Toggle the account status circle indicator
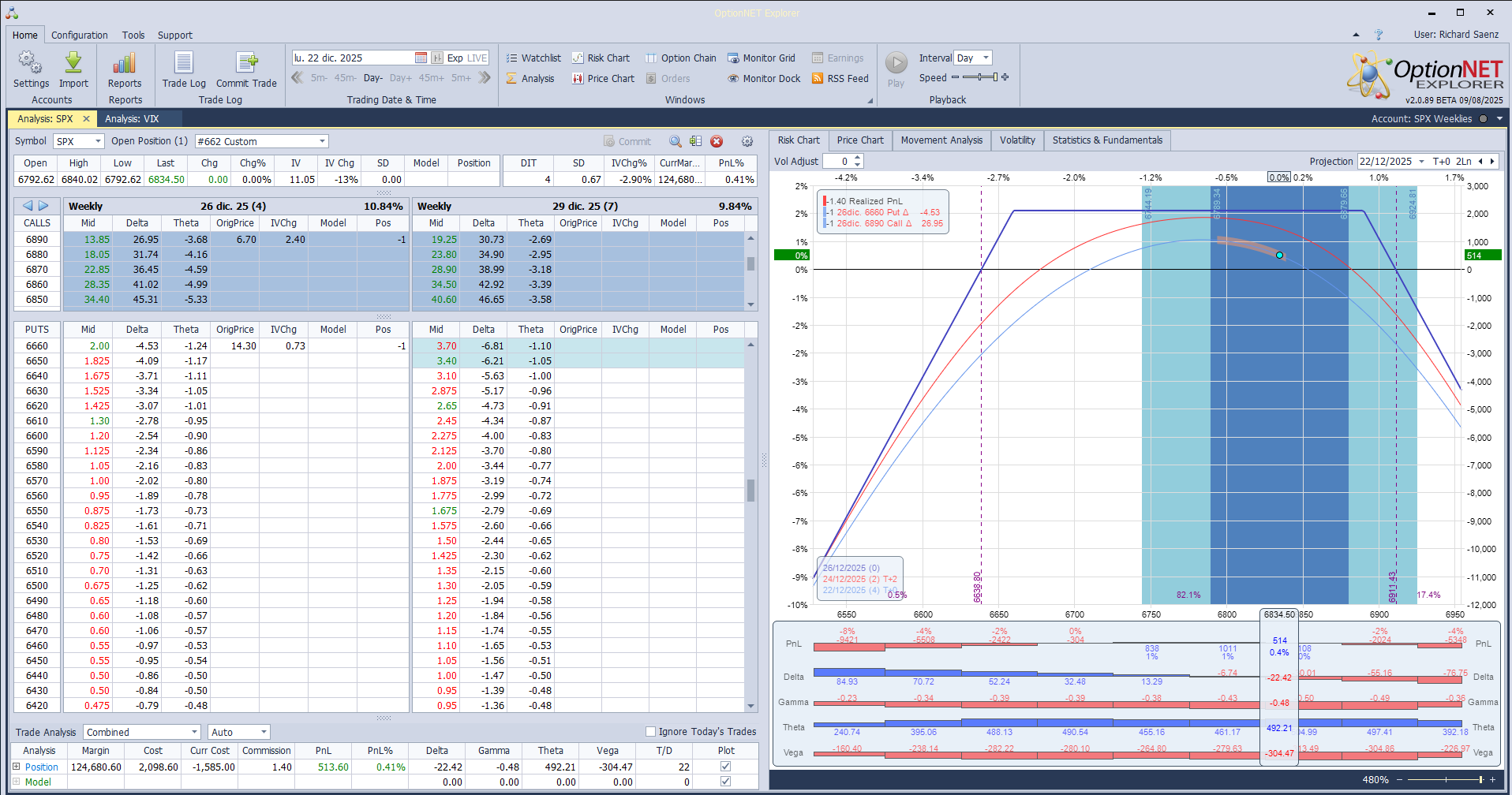The image size is (1512, 795). pyautogui.click(x=1483, y=119)
